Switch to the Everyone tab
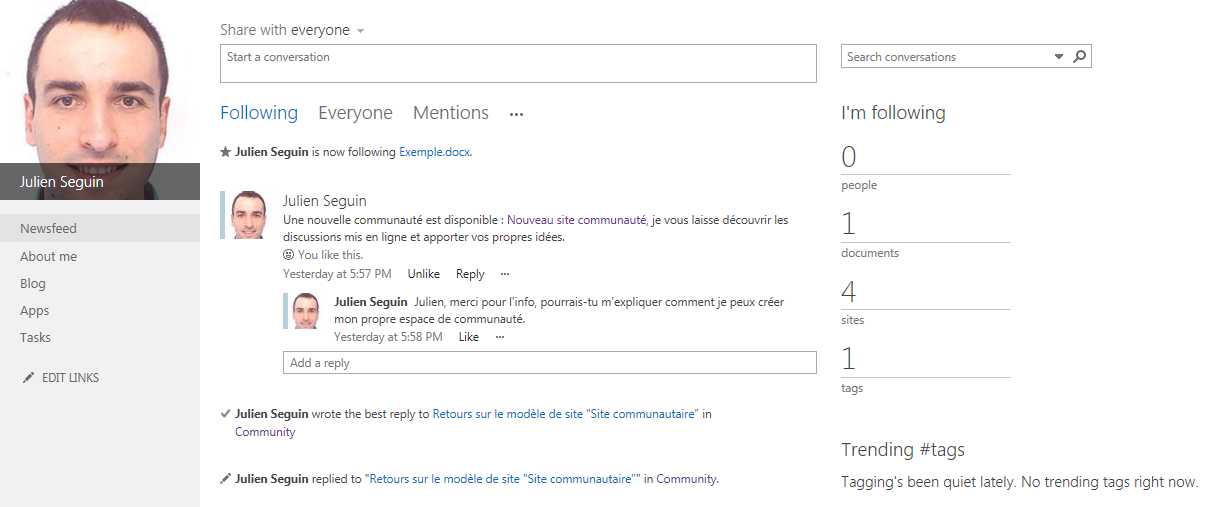The width and height of the screenshot is (1213, 507). click(x=355, y=113)
